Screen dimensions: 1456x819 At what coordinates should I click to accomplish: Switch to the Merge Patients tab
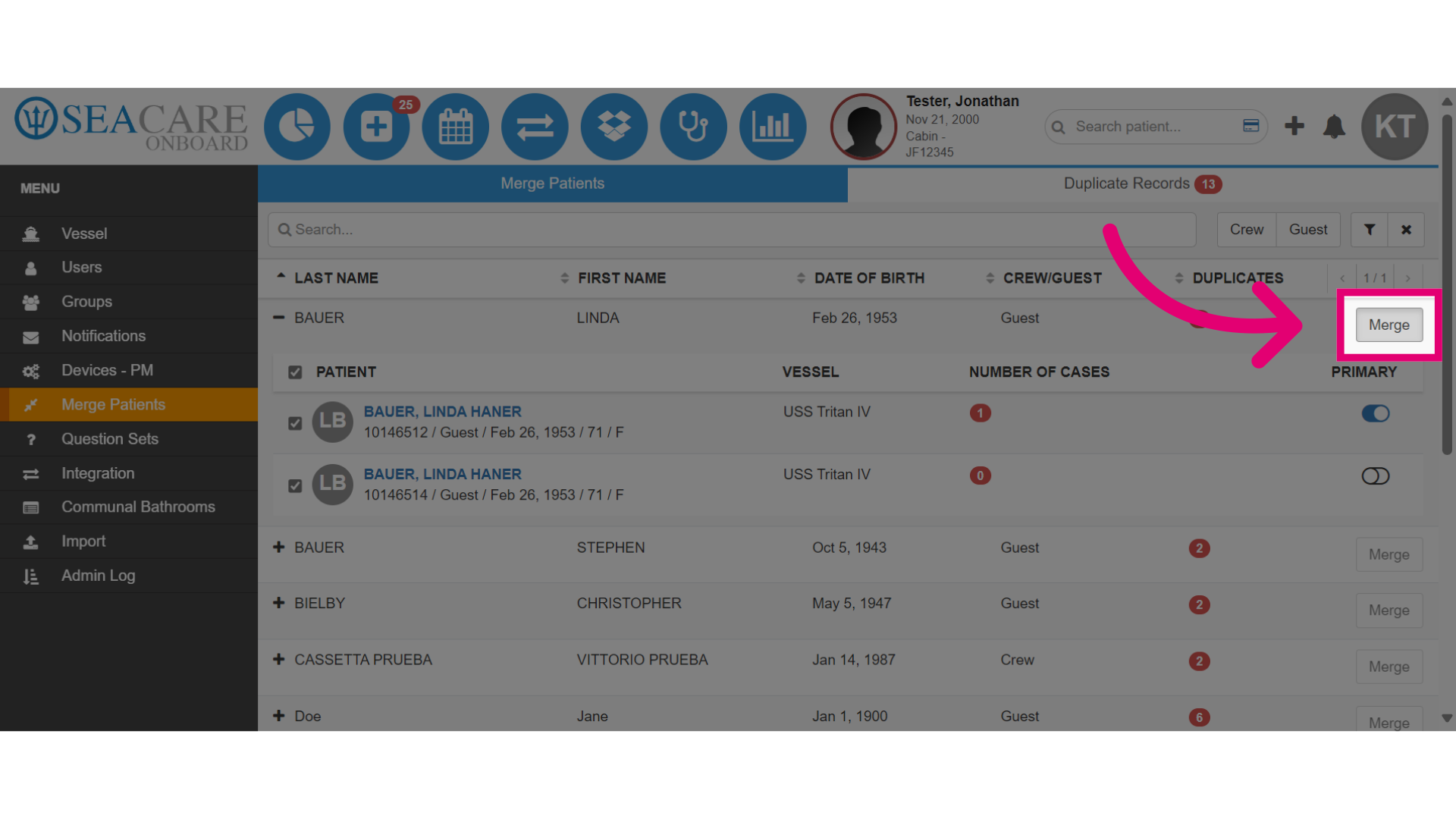(x=552, y=184)
